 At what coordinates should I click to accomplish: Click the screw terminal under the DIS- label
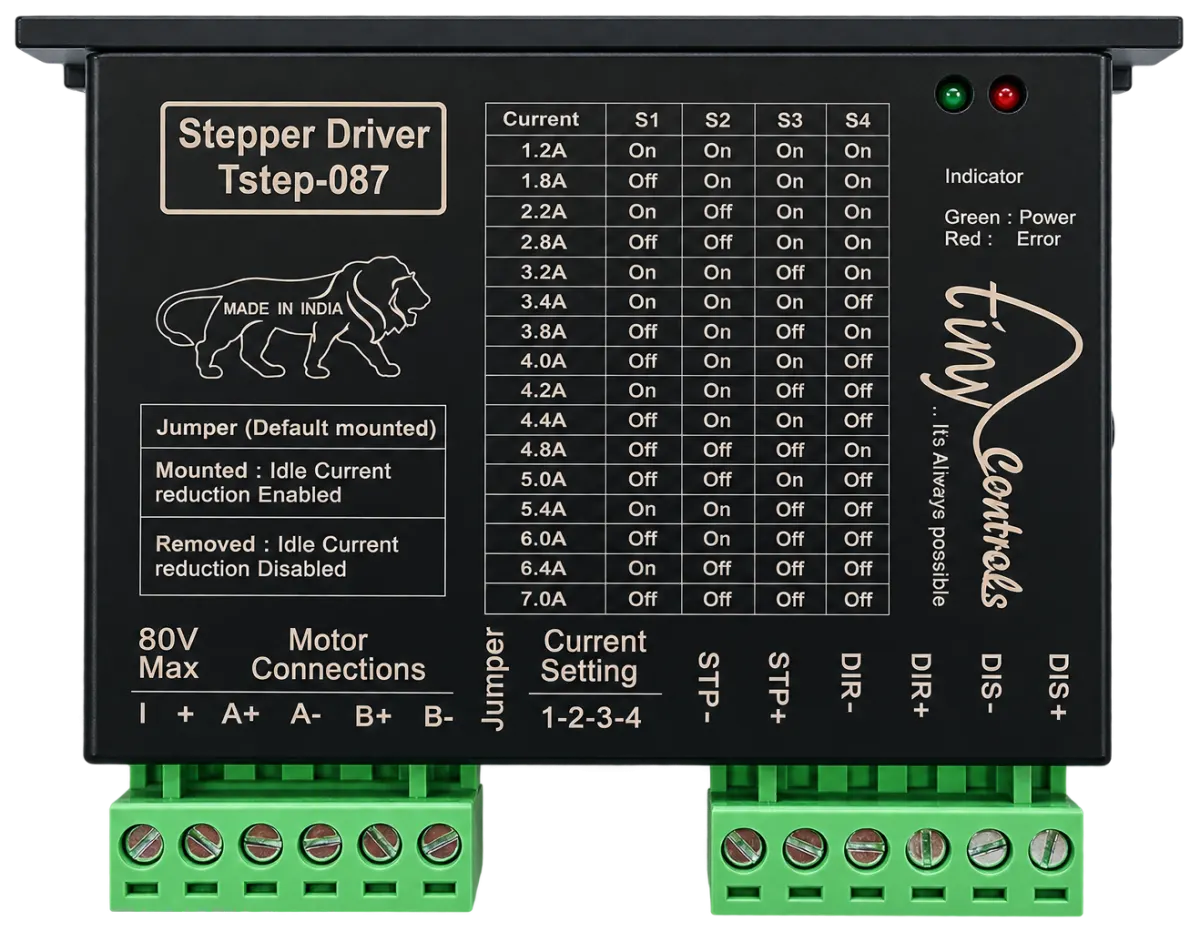988,850
